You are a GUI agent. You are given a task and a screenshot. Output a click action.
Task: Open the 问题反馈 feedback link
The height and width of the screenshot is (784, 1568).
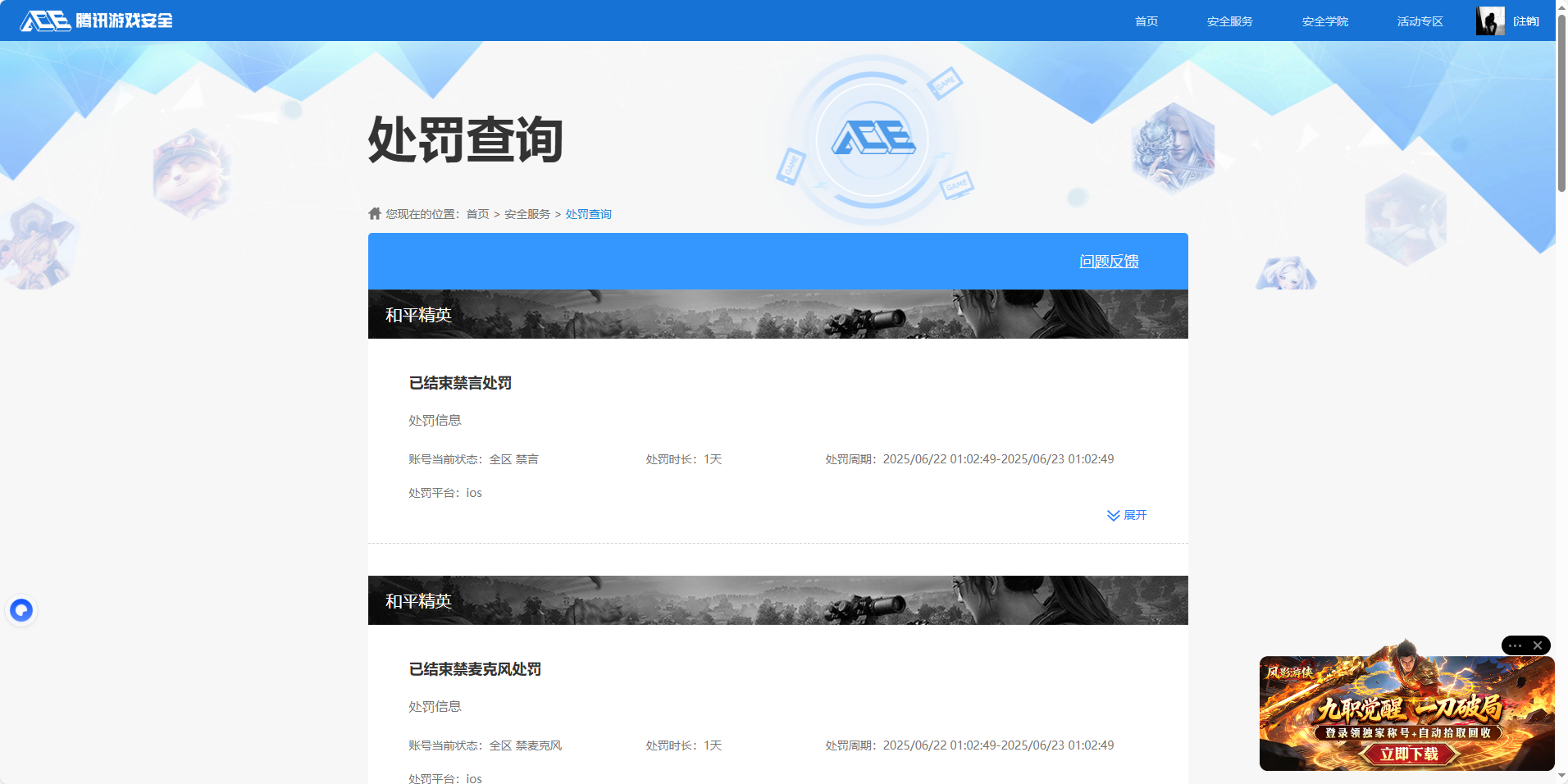[1109, 262]
